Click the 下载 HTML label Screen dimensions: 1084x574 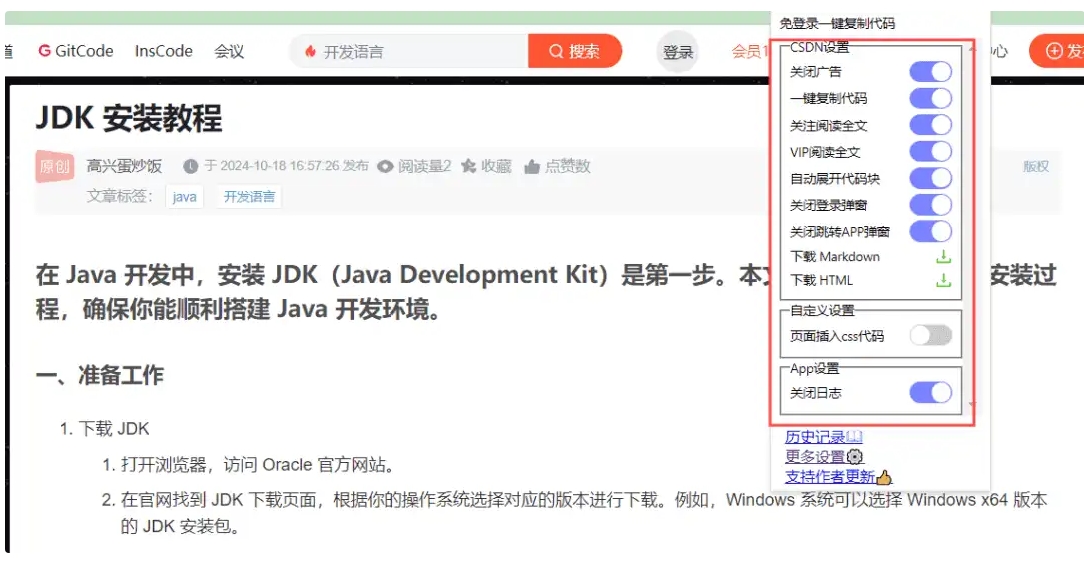821,280
